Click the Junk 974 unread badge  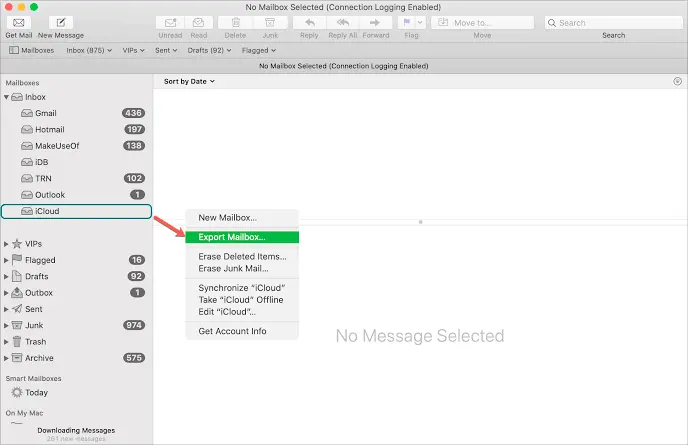tap(134, 325)
